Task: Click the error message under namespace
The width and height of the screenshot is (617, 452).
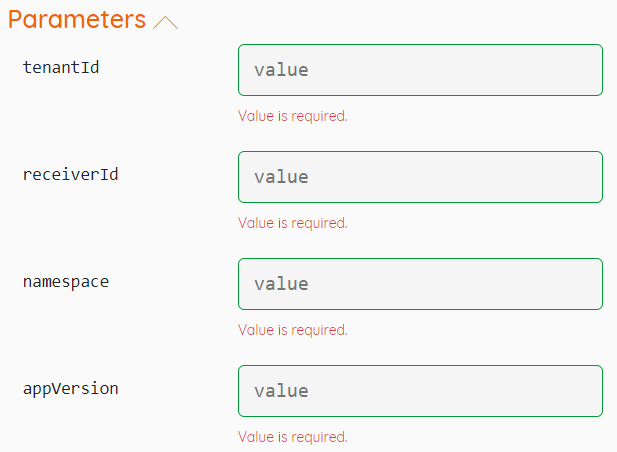Action: [x=292, y=330]
